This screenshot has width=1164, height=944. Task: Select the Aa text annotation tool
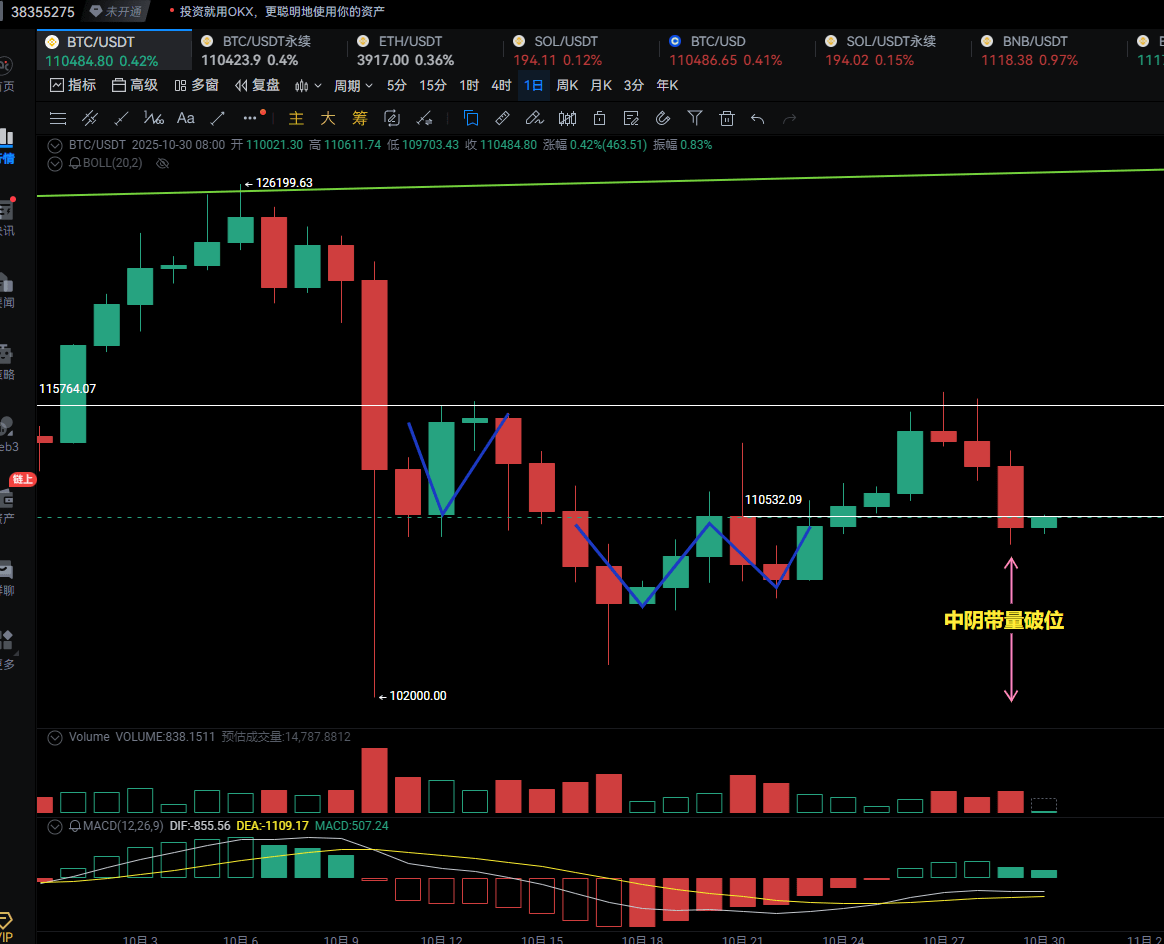tap(185, 118)
